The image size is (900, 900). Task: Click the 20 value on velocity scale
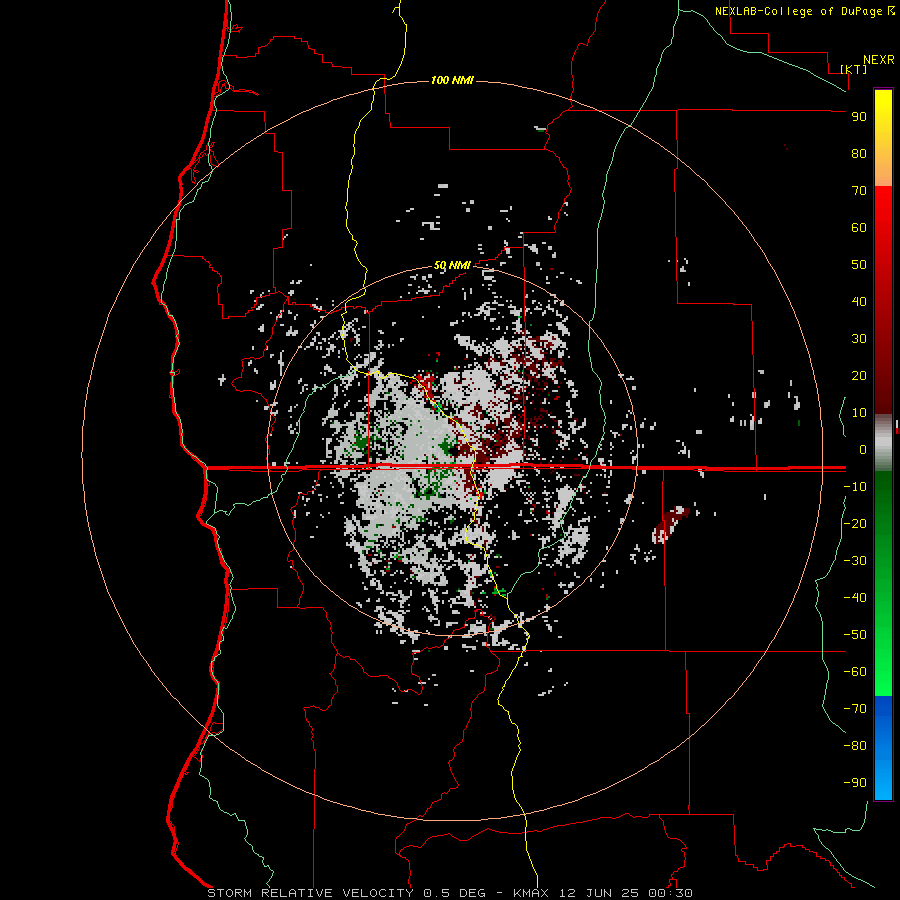point(859,376)
